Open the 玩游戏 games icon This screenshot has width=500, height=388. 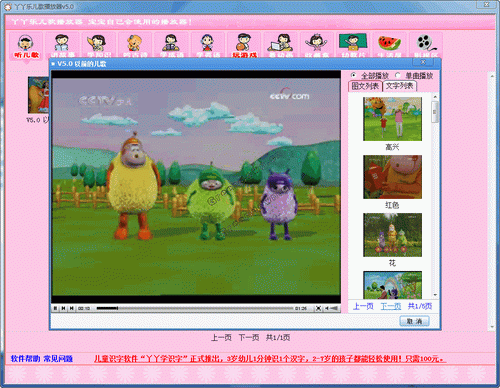tap(244, 45)
